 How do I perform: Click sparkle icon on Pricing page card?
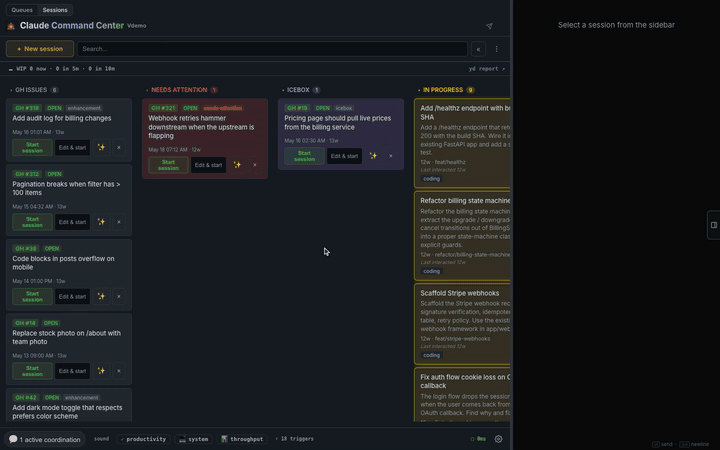pyautogui.click(x=373, y=156)
